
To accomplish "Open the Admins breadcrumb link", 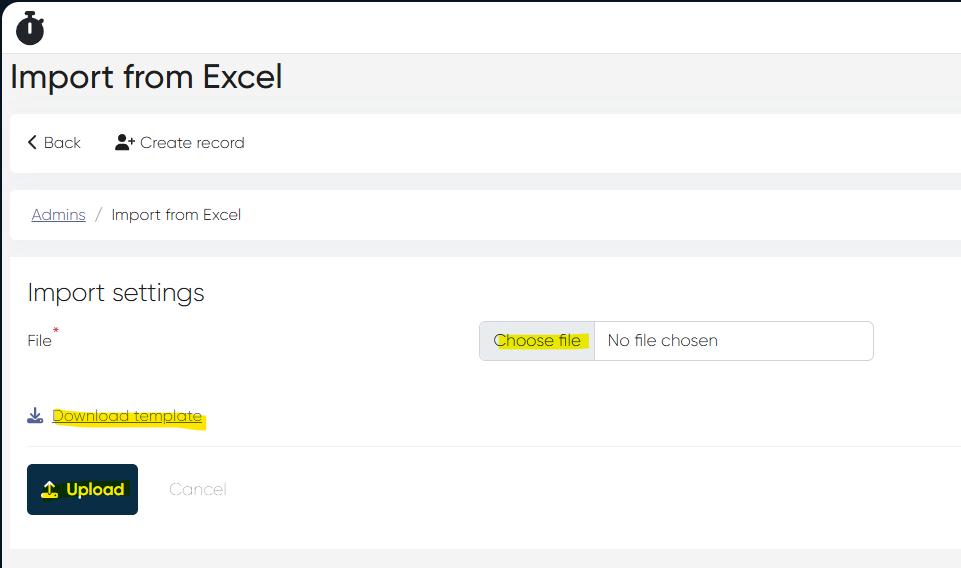I will tap(58, 215).
